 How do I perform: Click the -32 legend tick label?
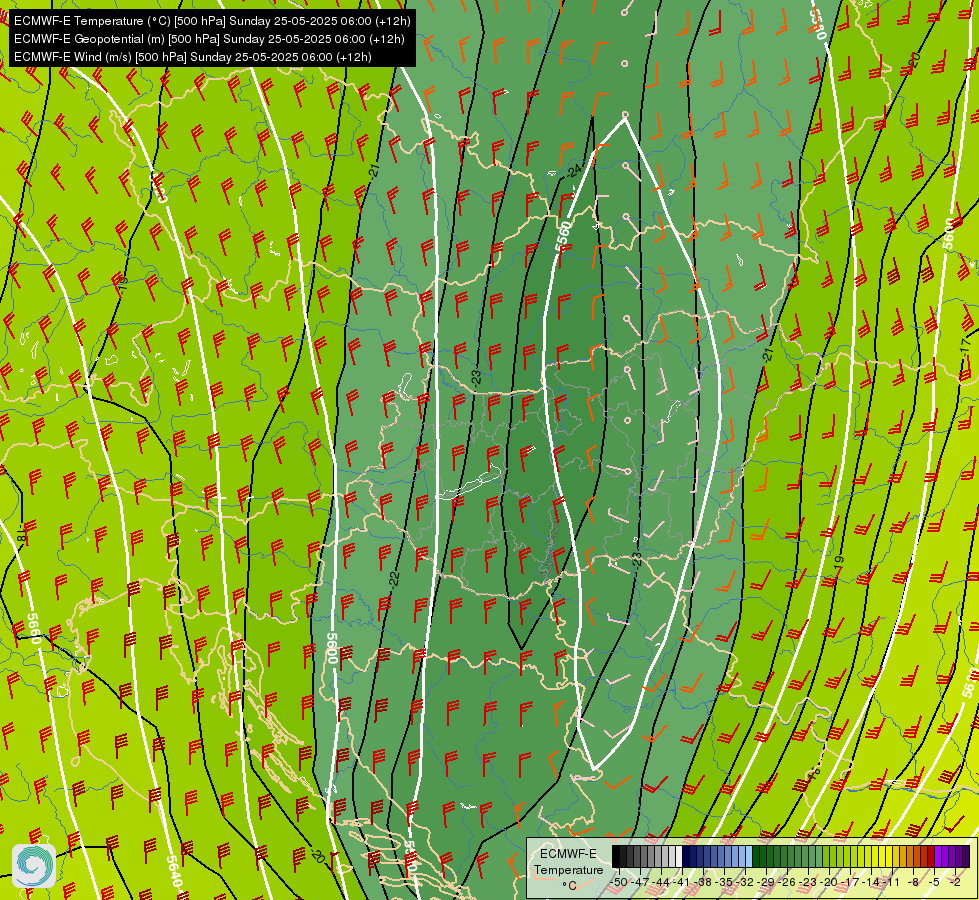point(745,882)
